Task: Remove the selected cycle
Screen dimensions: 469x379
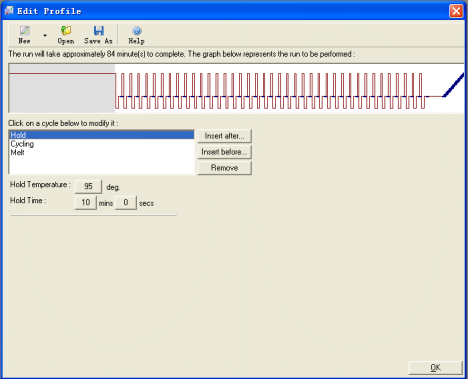Action: click(224, 168)
